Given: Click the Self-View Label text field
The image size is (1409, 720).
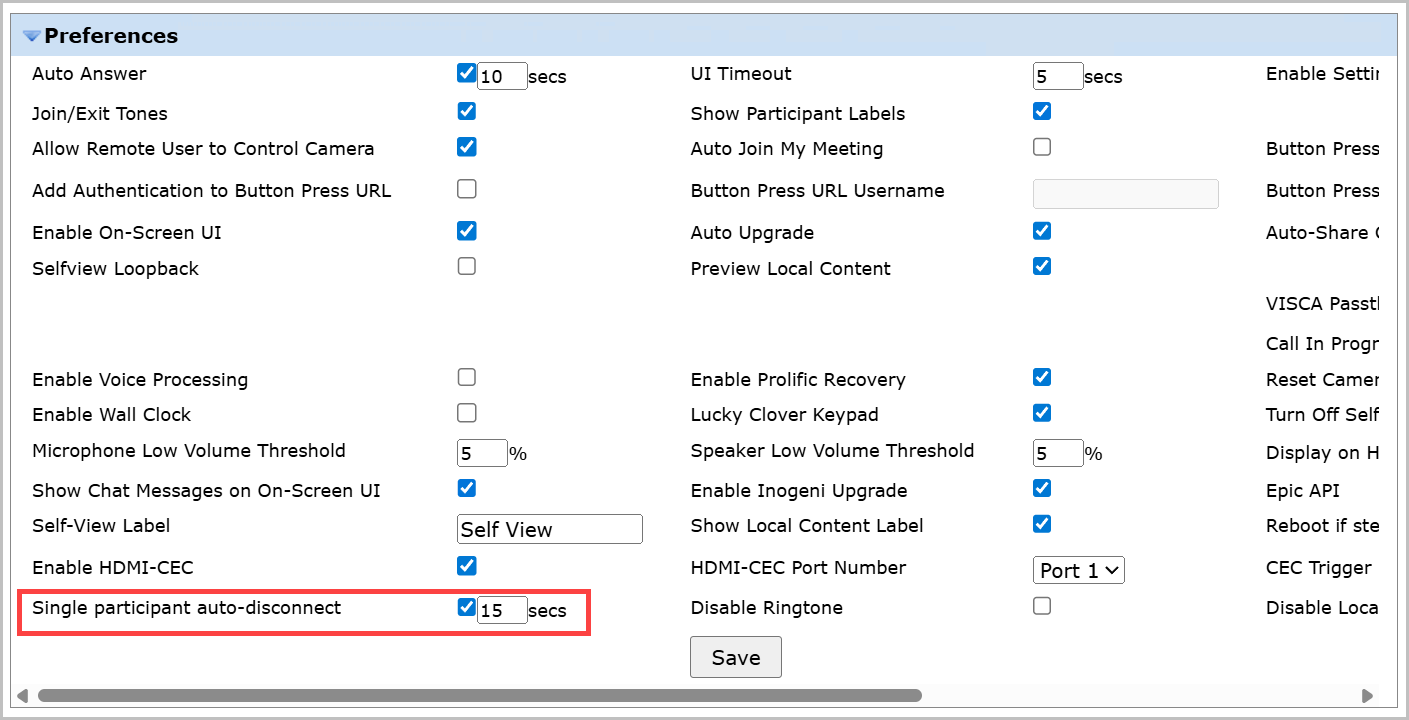Looking at the screenshot, I should click(x=549, y=529).
